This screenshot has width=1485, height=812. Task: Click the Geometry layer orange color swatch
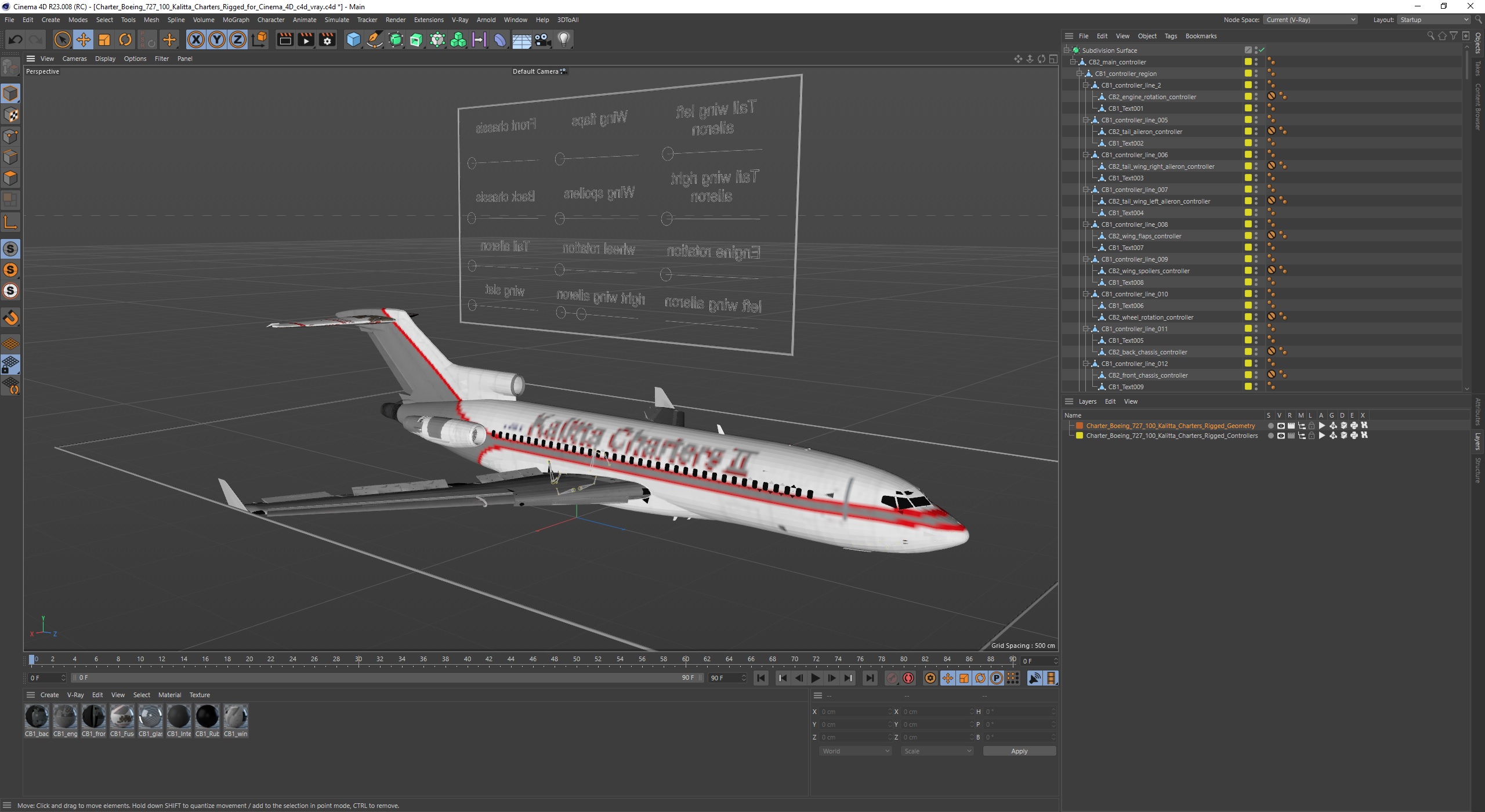tap(1080, 426)
